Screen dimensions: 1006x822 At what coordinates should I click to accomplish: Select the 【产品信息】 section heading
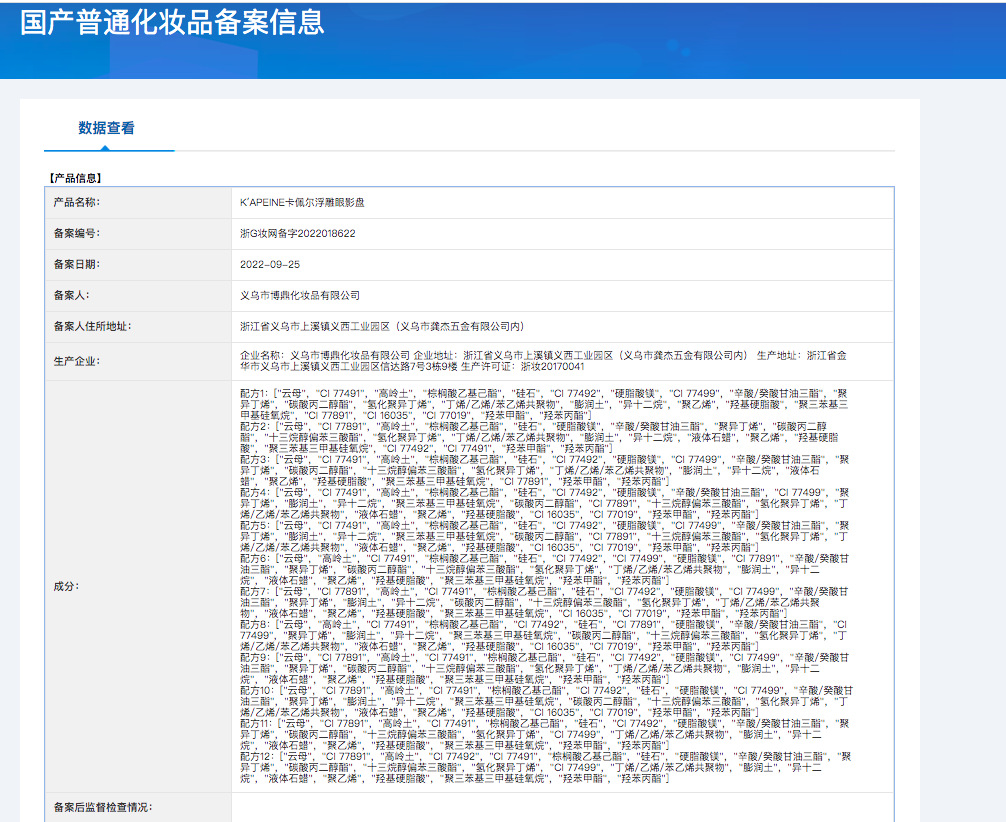75,178
